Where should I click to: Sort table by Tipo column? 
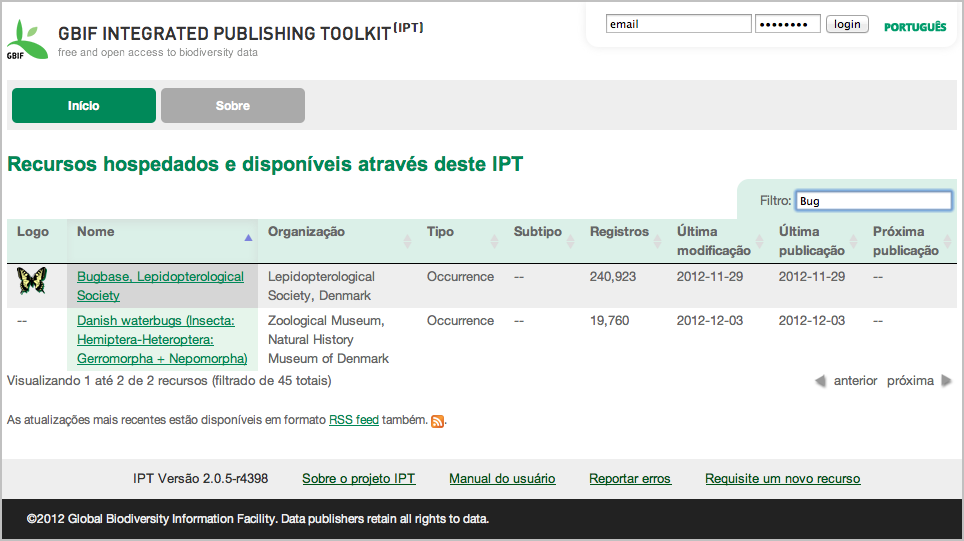point(460,240)
